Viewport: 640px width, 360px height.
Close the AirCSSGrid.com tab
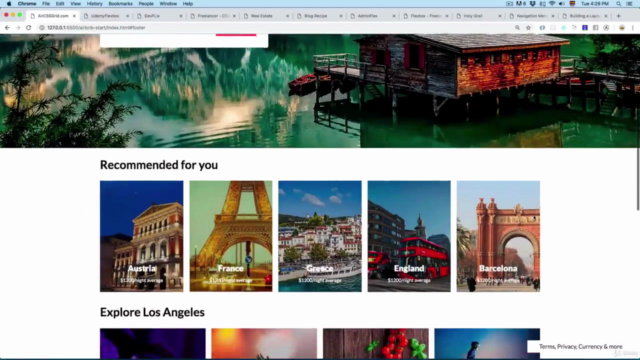coord(74,16)
